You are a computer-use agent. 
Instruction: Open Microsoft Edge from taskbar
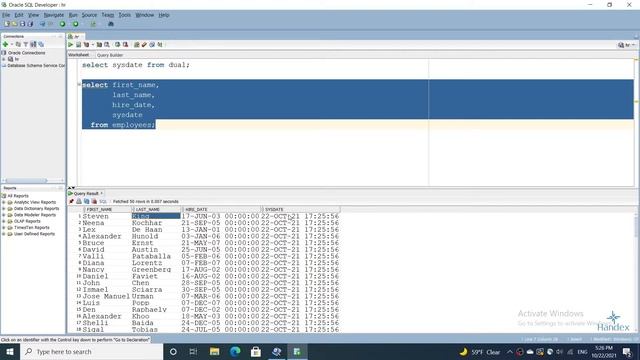coord(235,351)
